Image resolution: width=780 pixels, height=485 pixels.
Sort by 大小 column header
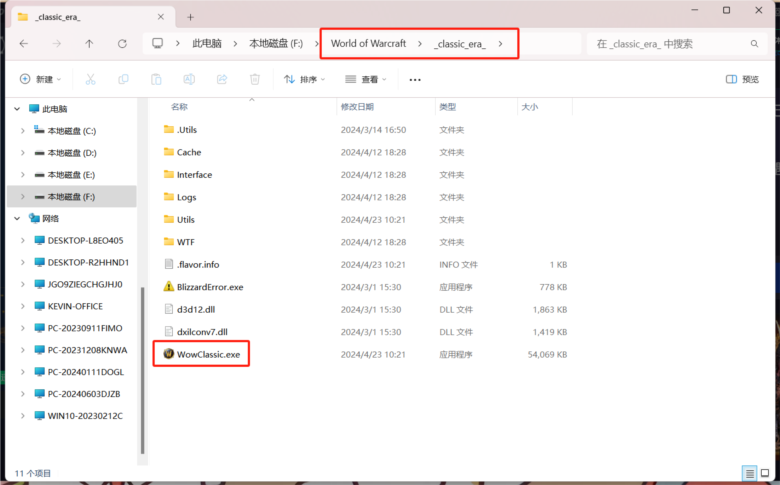529,106
